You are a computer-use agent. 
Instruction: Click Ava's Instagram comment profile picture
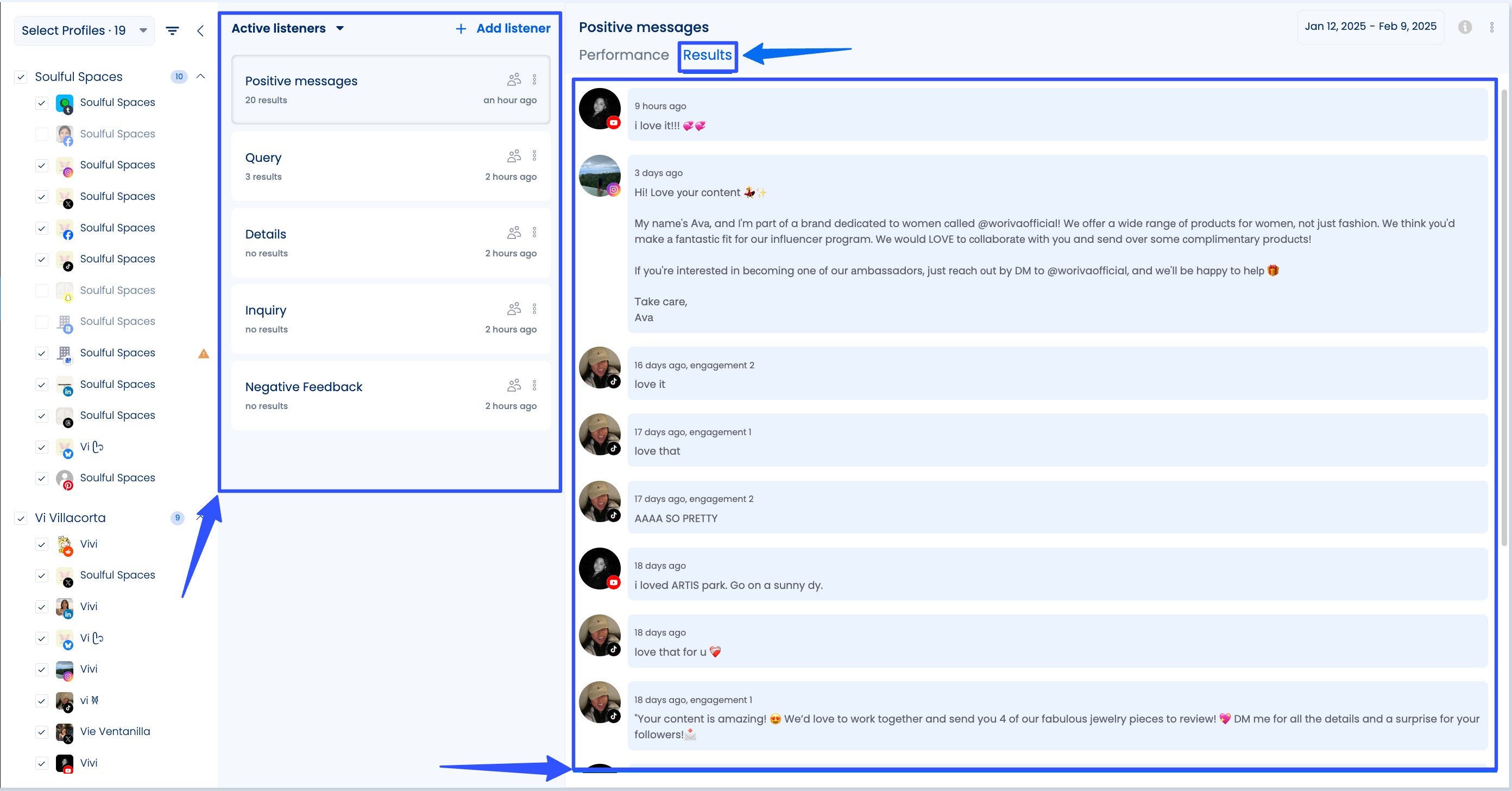pyautogui.click(x=600, y=175)
